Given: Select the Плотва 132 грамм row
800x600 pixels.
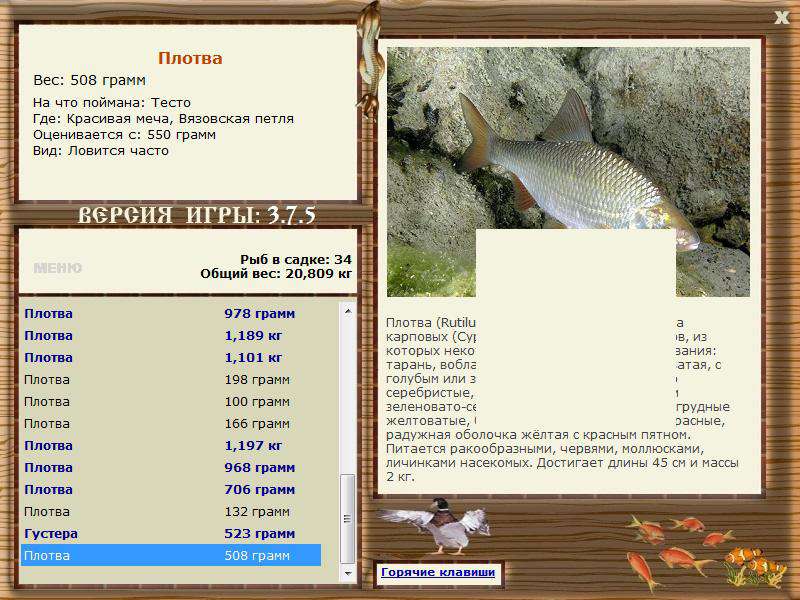Looking at the screenshot, I should 171,511.
